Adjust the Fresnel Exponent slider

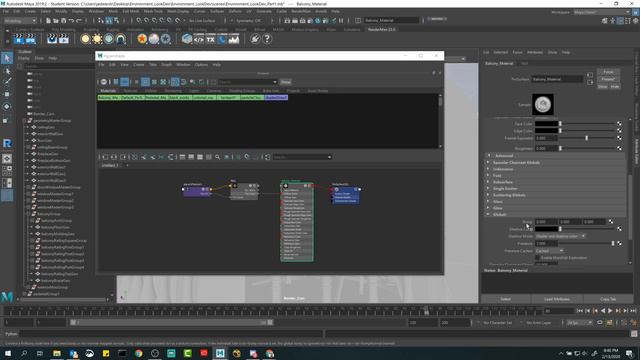588,138
